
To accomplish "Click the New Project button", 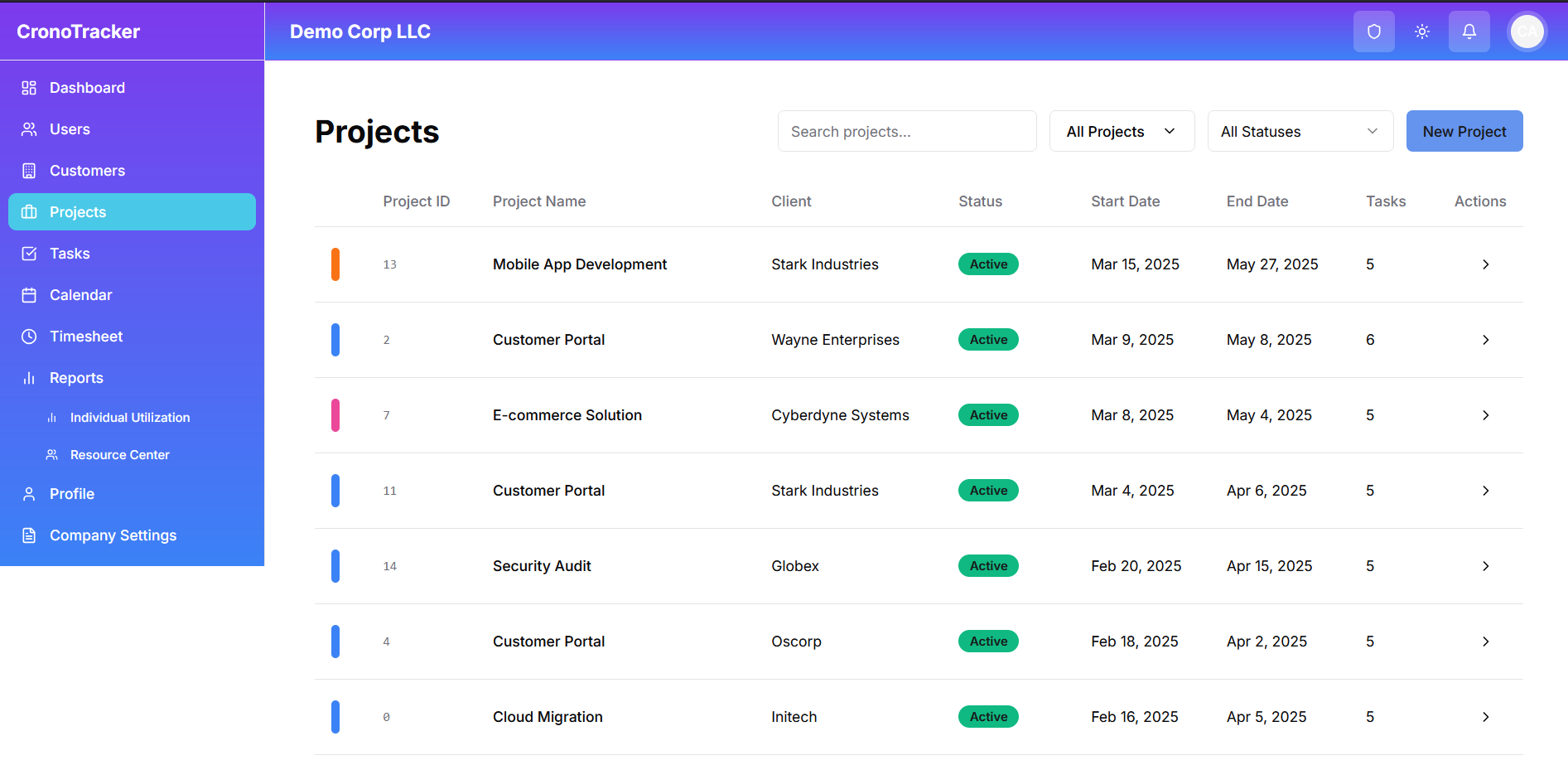I will pos(1464,131).
